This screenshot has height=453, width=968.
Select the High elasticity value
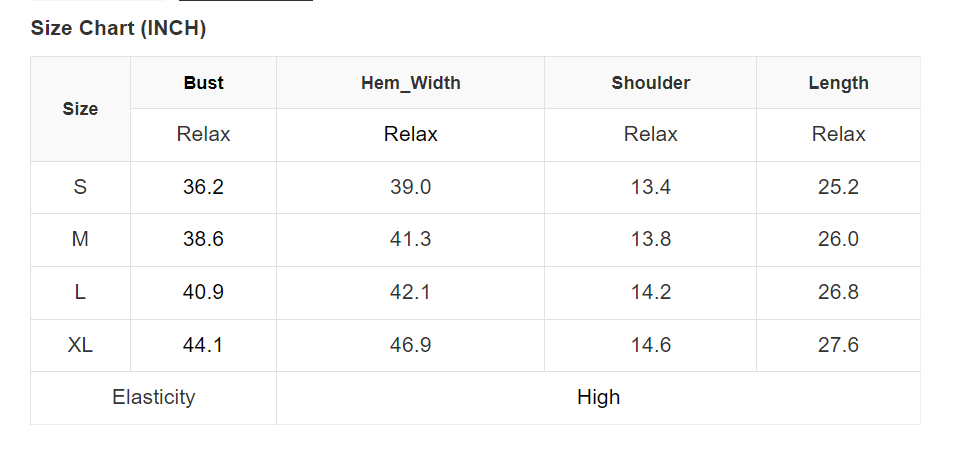click(x=598, y=397)
